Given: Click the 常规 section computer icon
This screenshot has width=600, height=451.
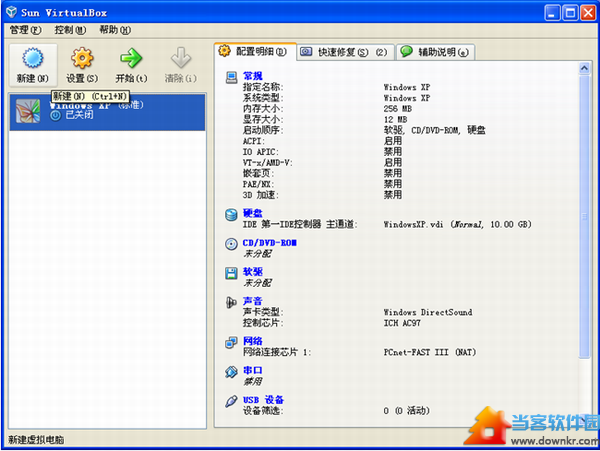Looking at the screenshot, I should 231,77.
